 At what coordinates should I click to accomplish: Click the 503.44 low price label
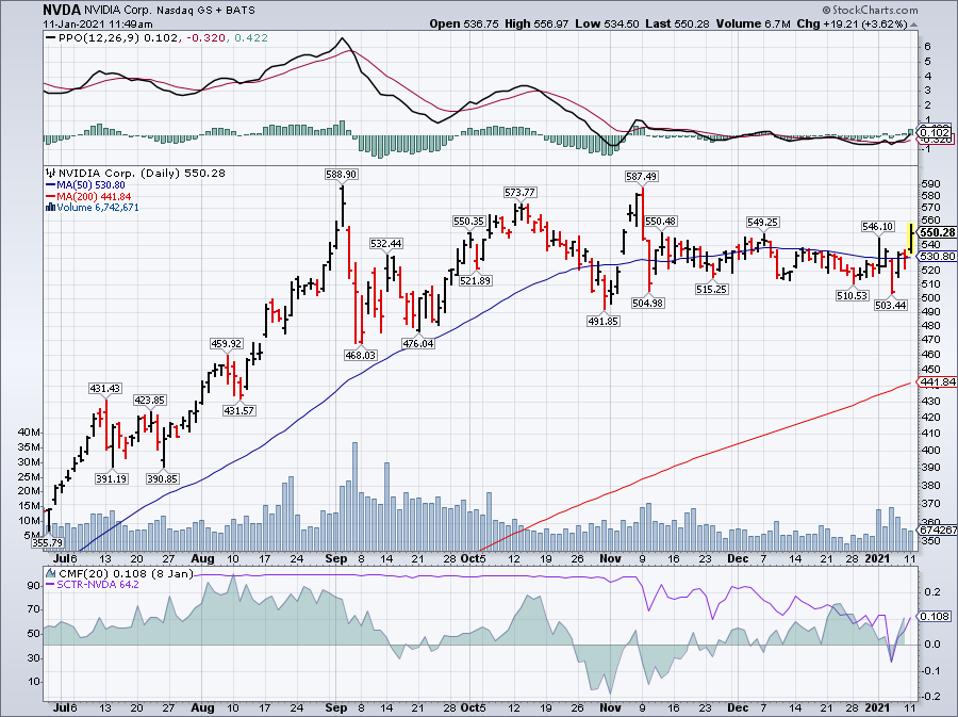tap(891, 305)
